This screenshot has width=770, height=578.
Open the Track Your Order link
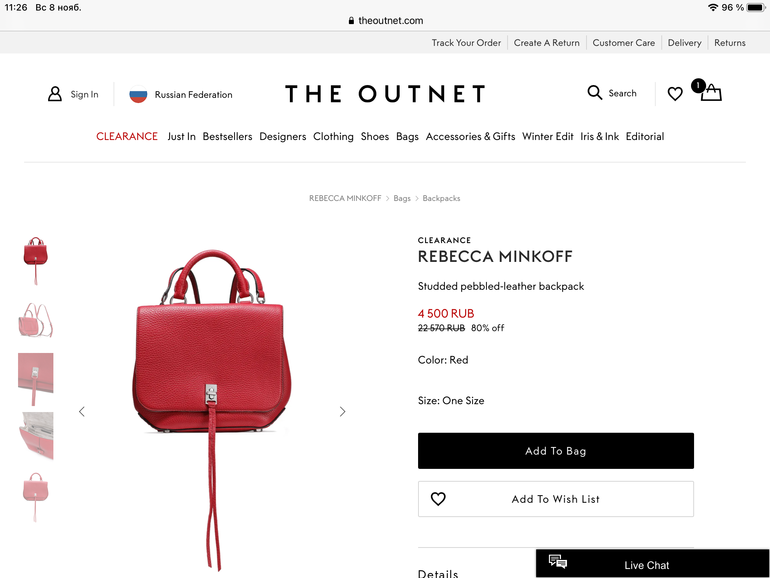click(466, 43)
